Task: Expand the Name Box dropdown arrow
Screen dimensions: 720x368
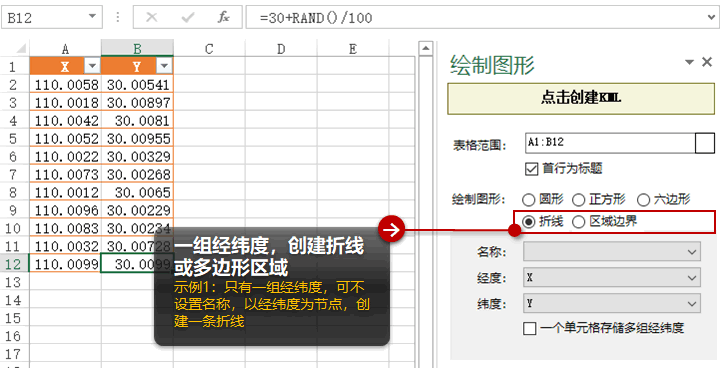Action: (92, 17)
